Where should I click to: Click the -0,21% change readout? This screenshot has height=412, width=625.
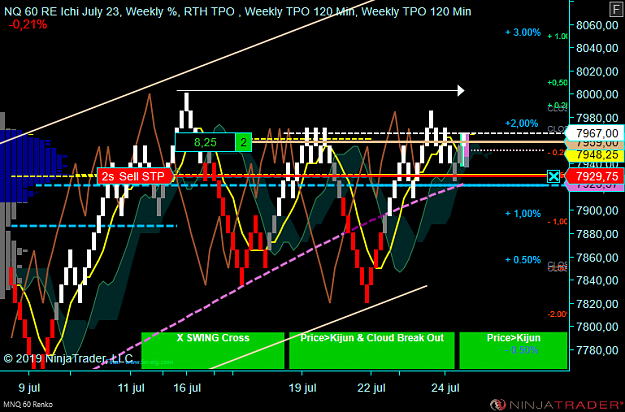click(x=28, y=25)
